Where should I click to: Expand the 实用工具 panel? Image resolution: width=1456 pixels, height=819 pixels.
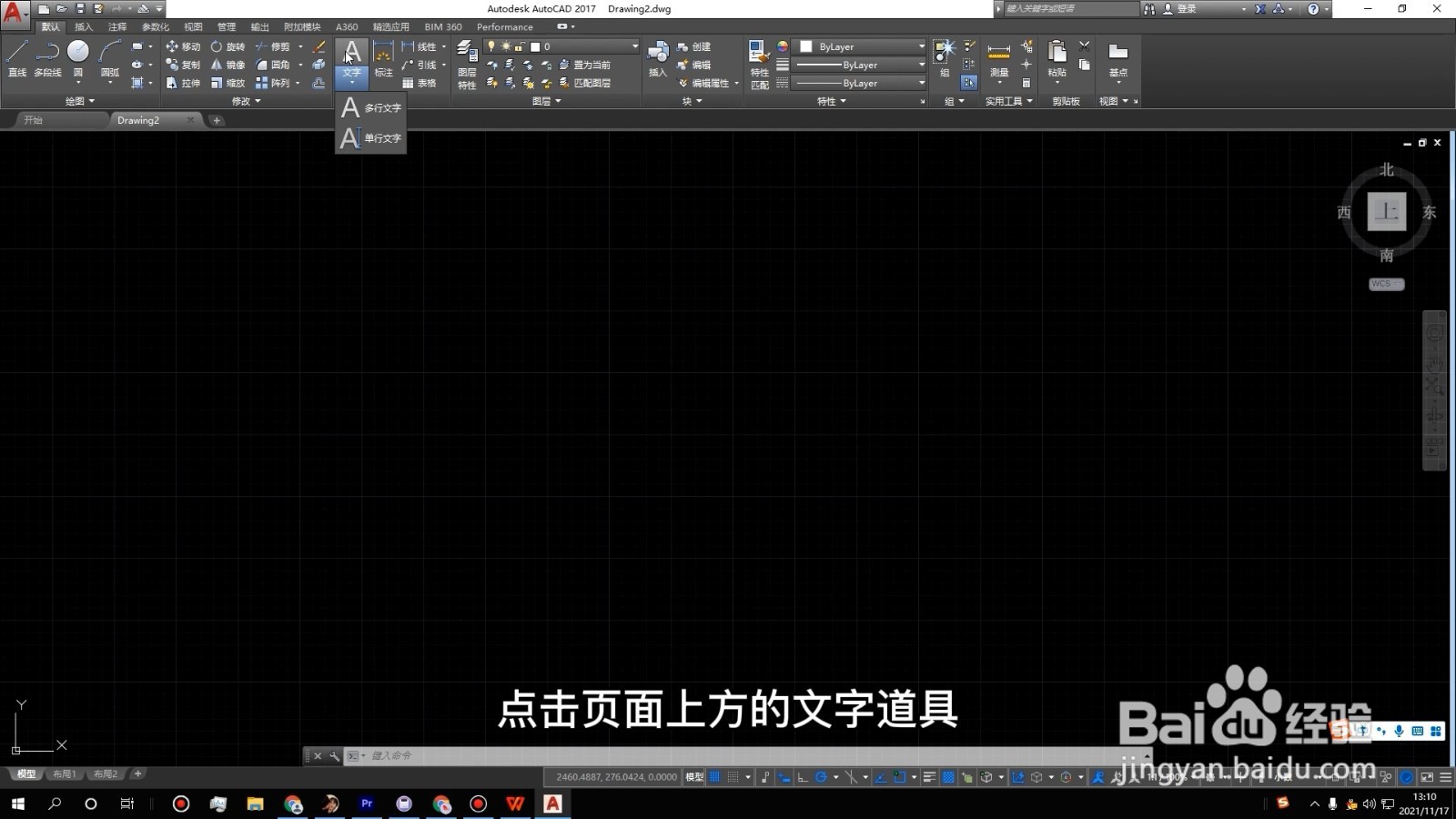point(1009,101)
